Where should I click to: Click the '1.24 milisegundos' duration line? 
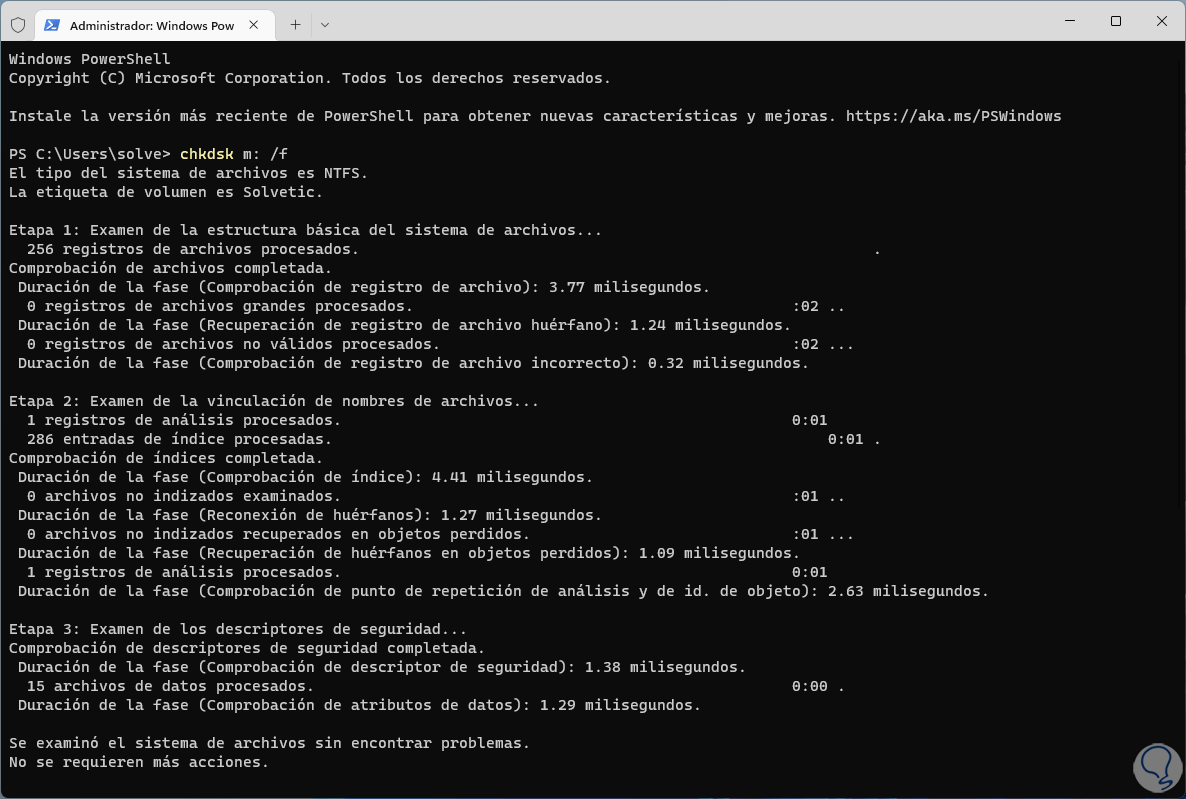[x=405, y=325]
